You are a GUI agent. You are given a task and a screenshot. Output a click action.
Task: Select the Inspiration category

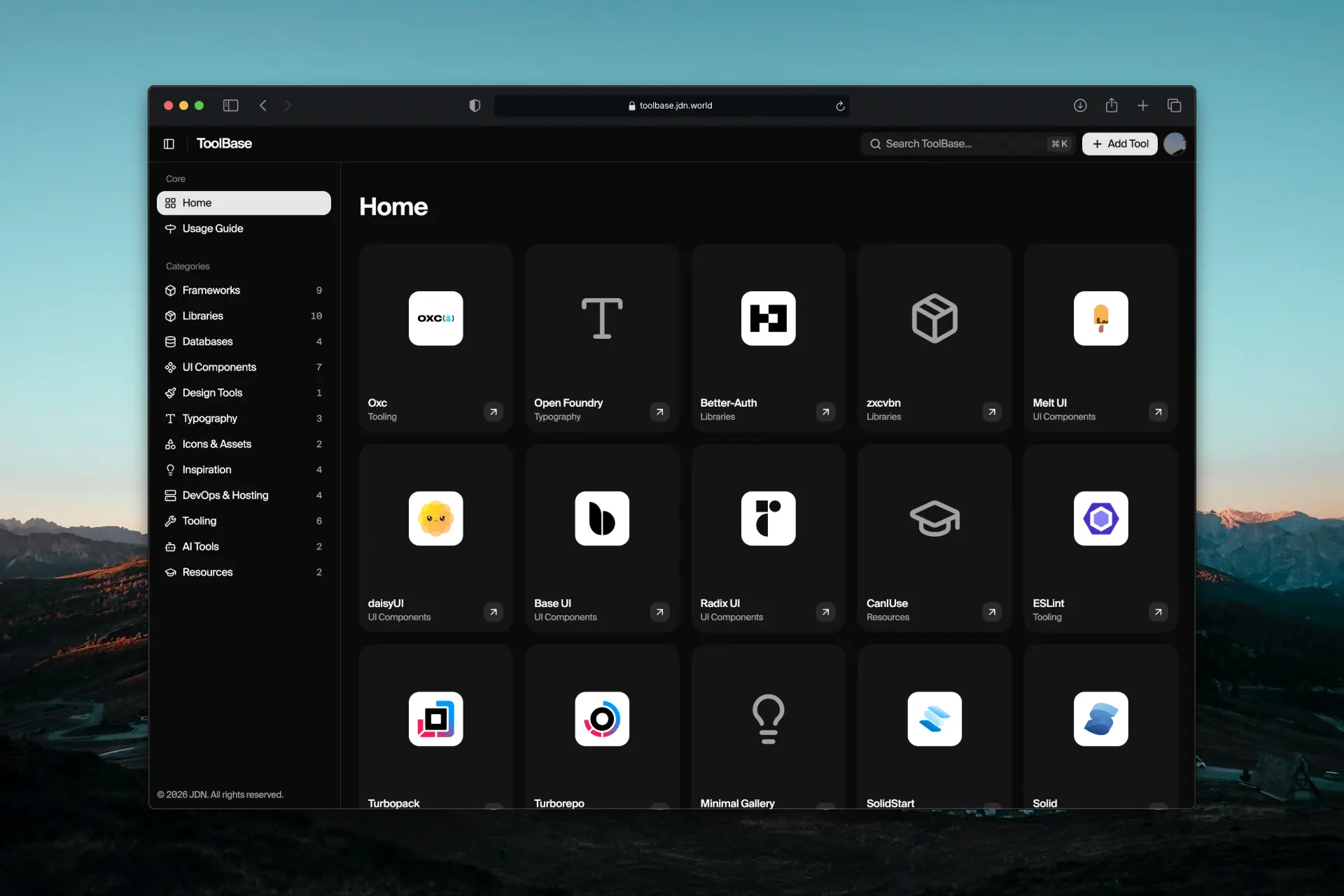click(244, 470)
